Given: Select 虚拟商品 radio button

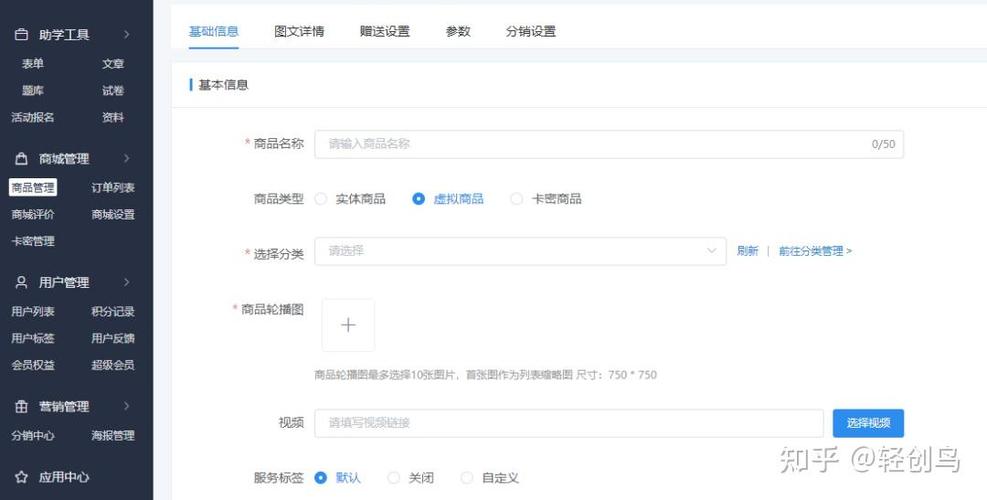Looking at the screenshot, I should click(419, 199).
